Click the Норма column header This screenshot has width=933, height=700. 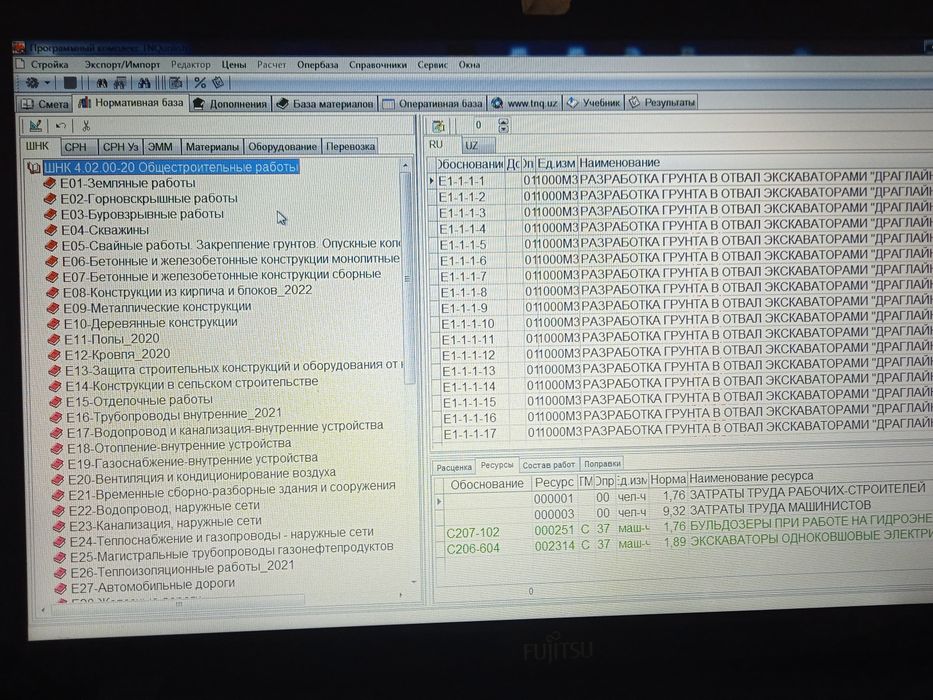pos(668,479)
